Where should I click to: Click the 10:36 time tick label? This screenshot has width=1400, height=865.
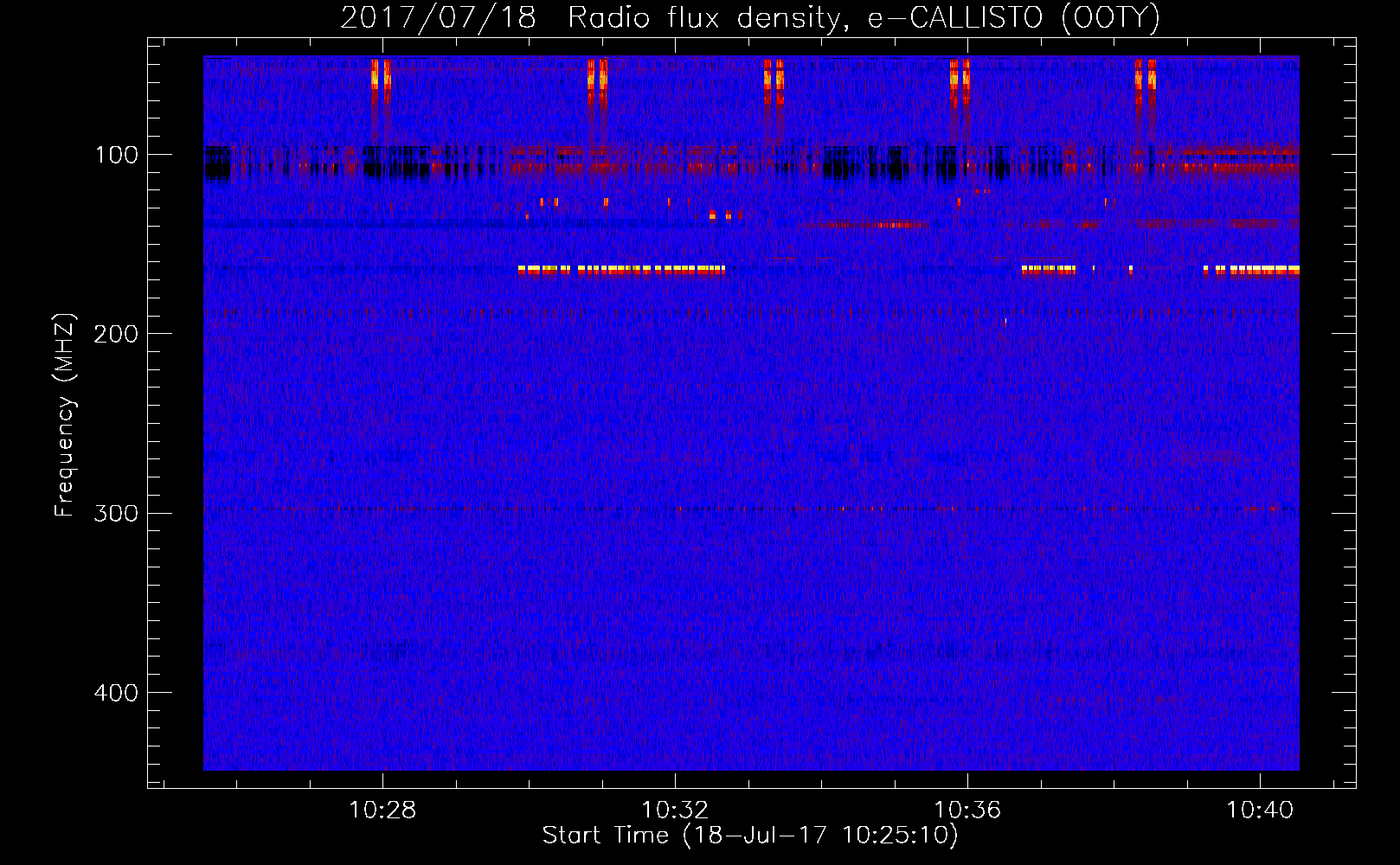(967, 810)
